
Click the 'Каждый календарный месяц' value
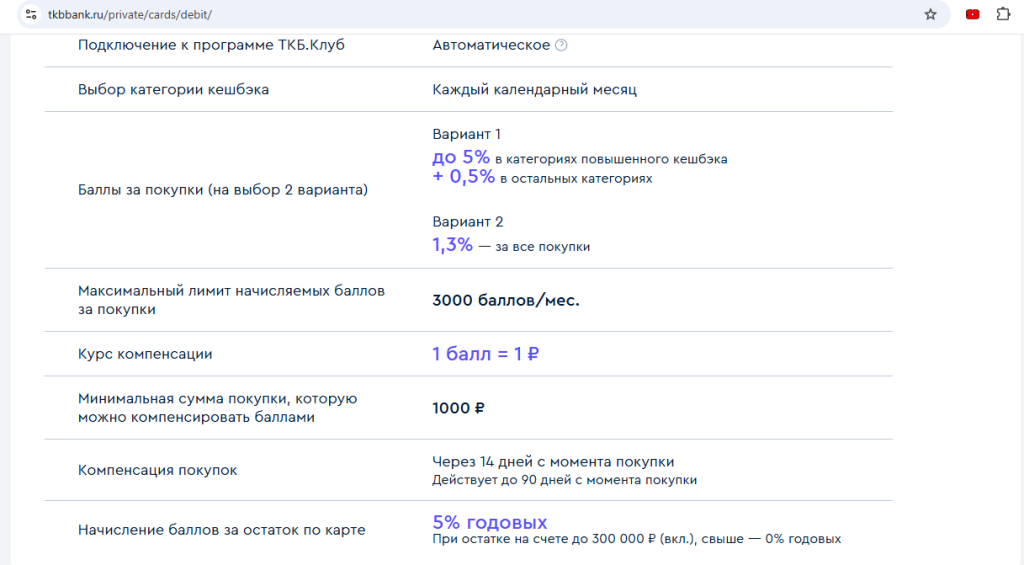[x=534, y=90]
